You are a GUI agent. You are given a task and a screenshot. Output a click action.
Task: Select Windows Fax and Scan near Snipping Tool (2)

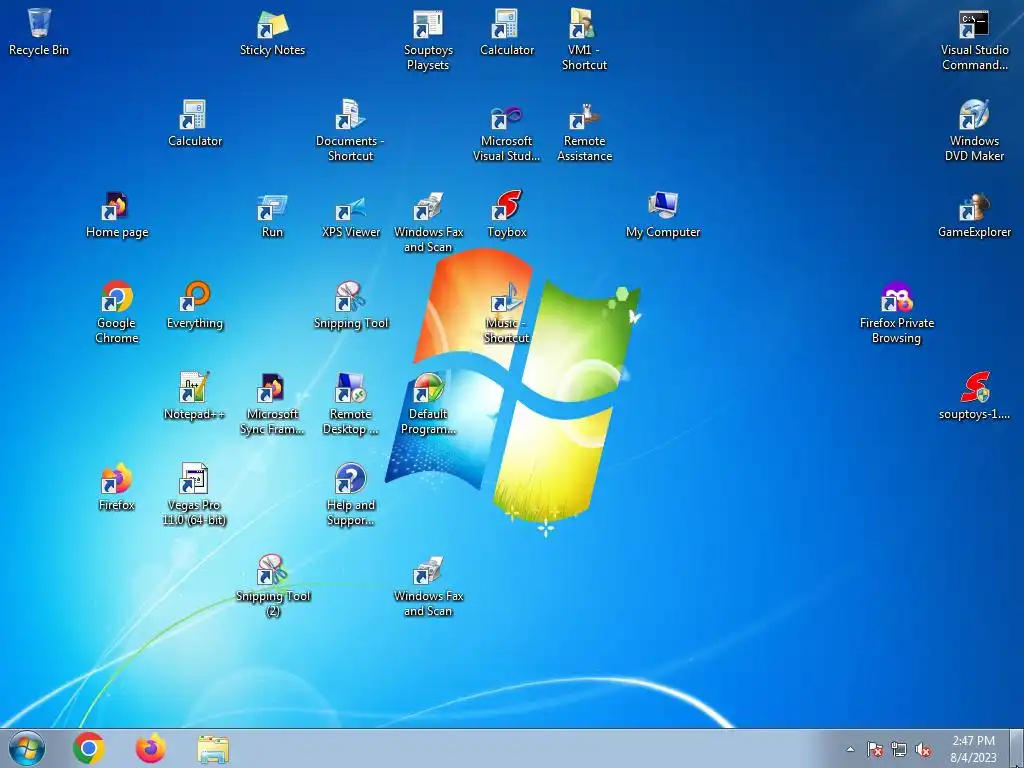pos(428,585)
